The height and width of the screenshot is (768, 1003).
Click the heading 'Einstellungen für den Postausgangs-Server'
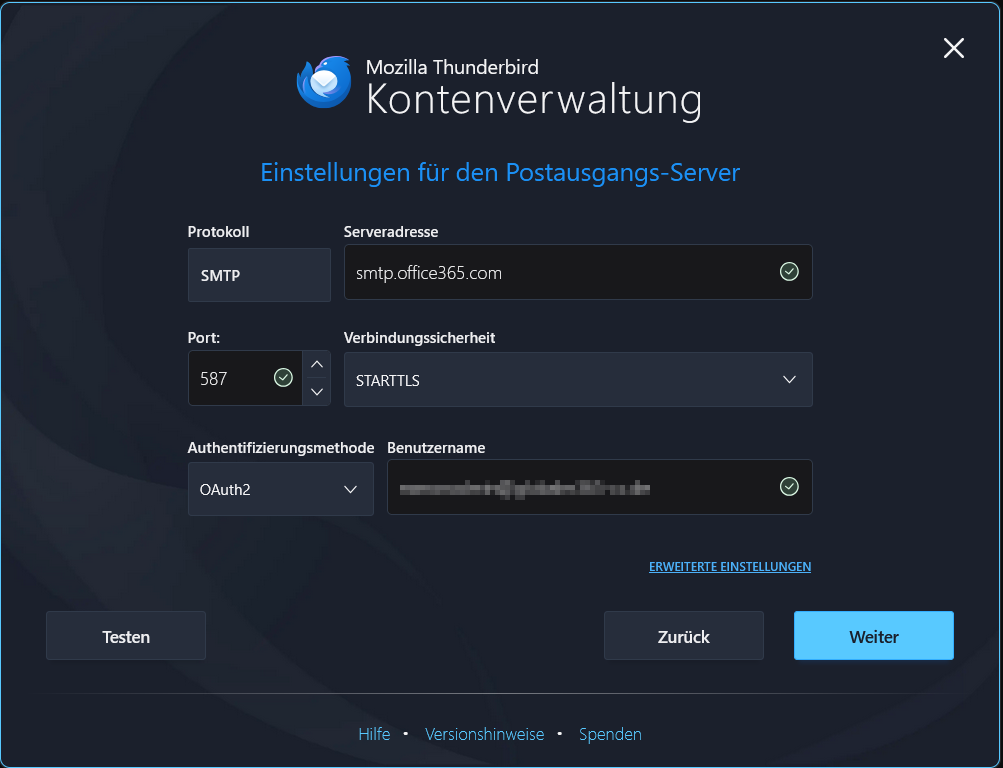tap(500, 173)
